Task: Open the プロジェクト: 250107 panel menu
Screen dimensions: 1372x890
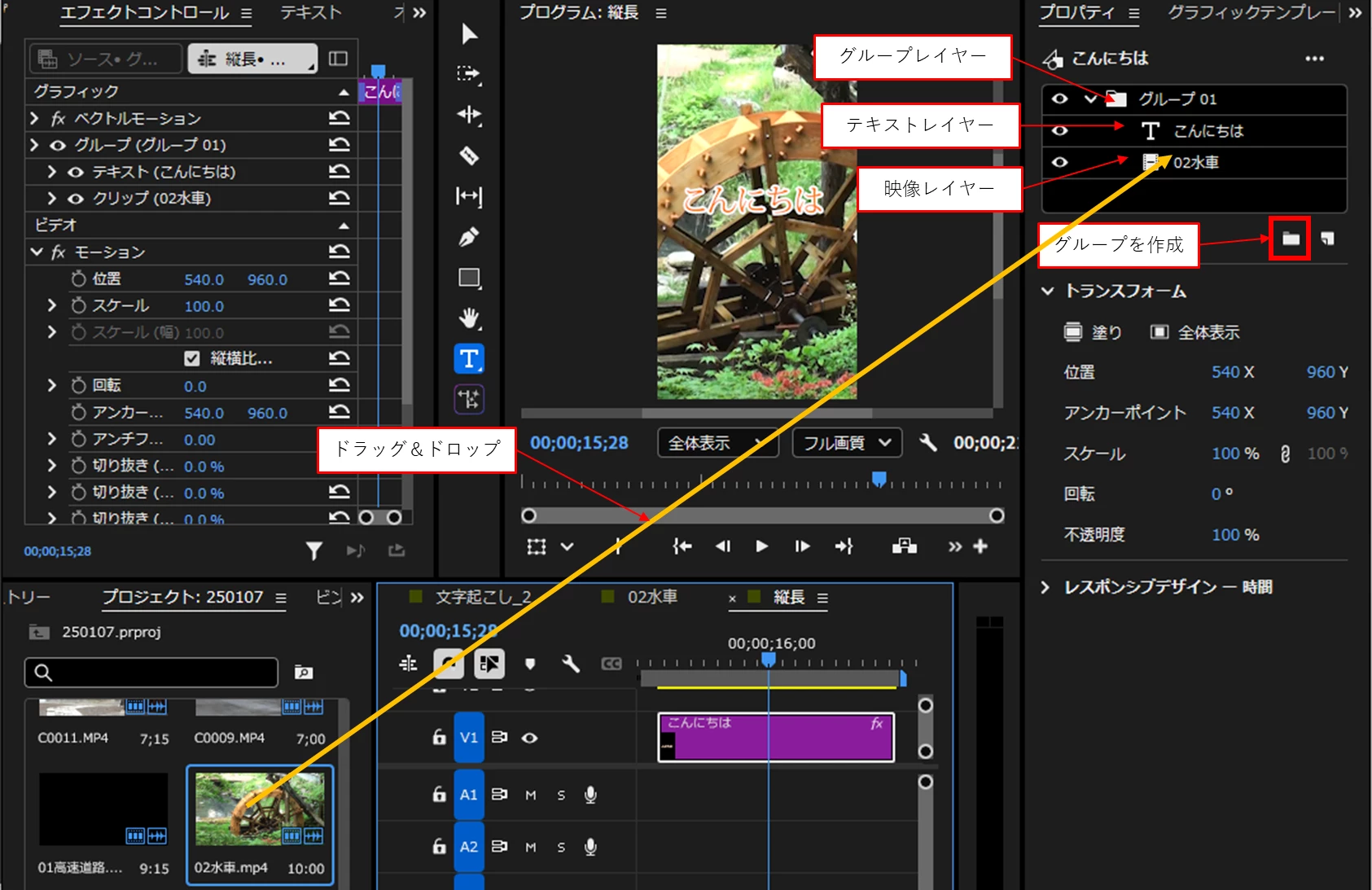Action: click(281, 598)
